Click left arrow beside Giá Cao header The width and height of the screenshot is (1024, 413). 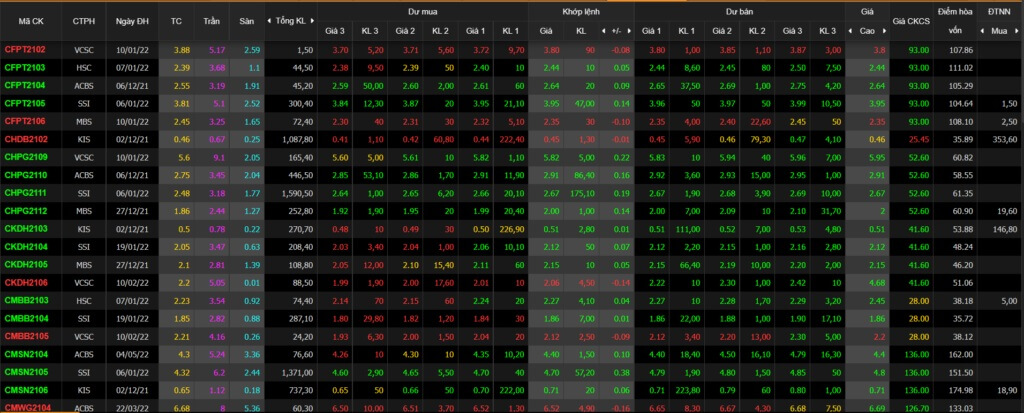[851, 31]
